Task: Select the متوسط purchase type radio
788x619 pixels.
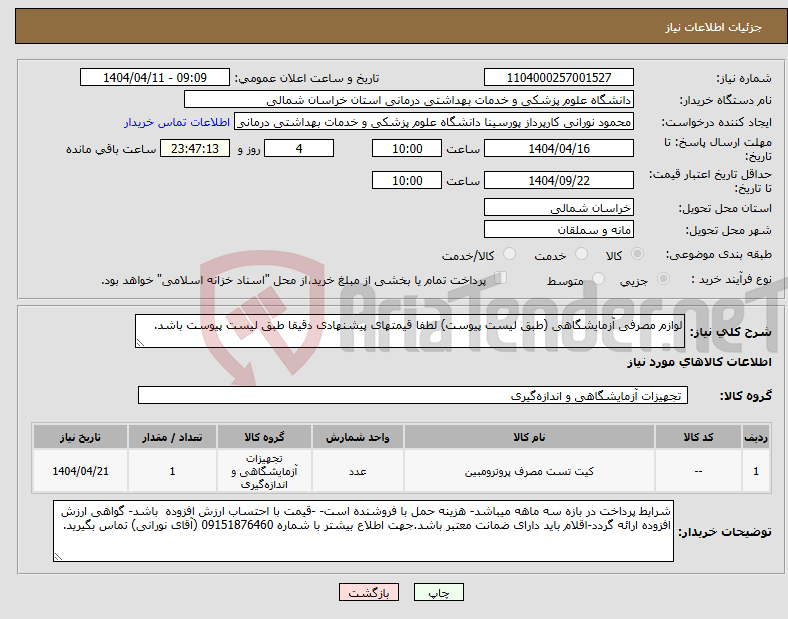Action: (598, 278)
